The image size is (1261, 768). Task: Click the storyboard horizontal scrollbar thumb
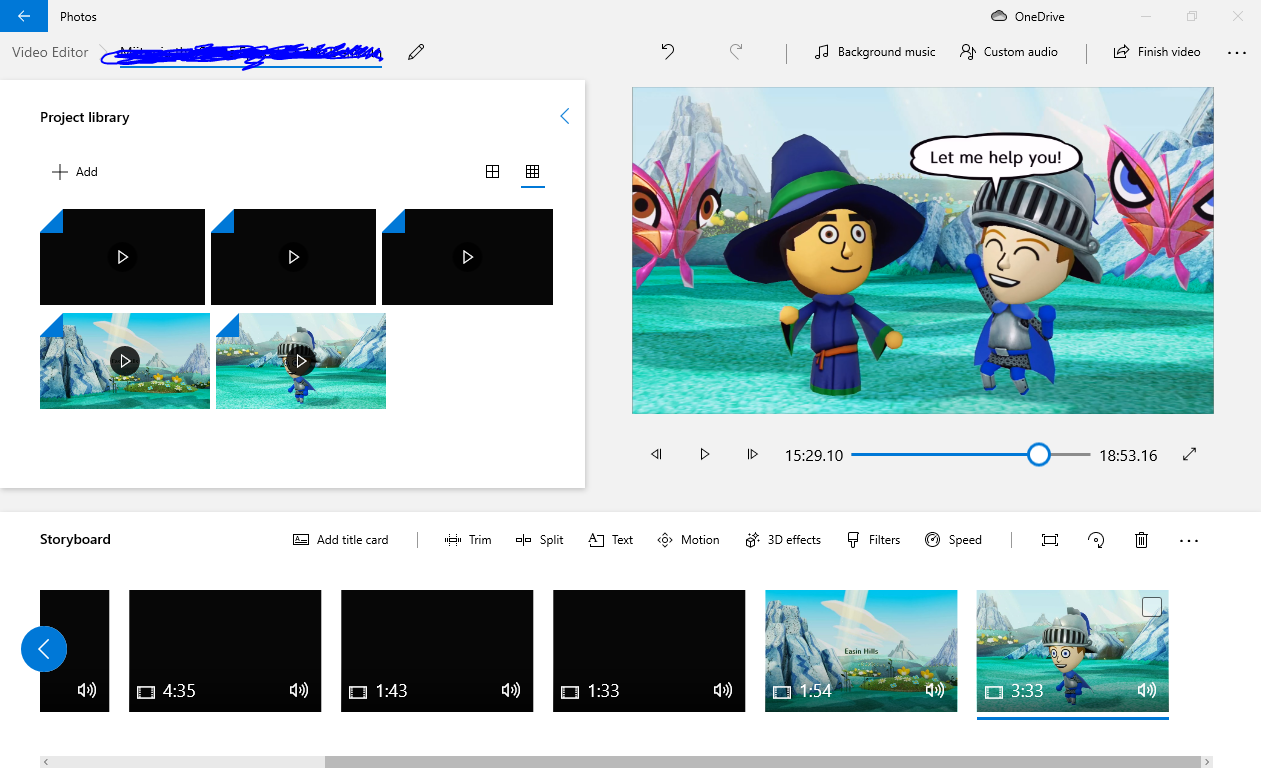click(x=761, y=762)
